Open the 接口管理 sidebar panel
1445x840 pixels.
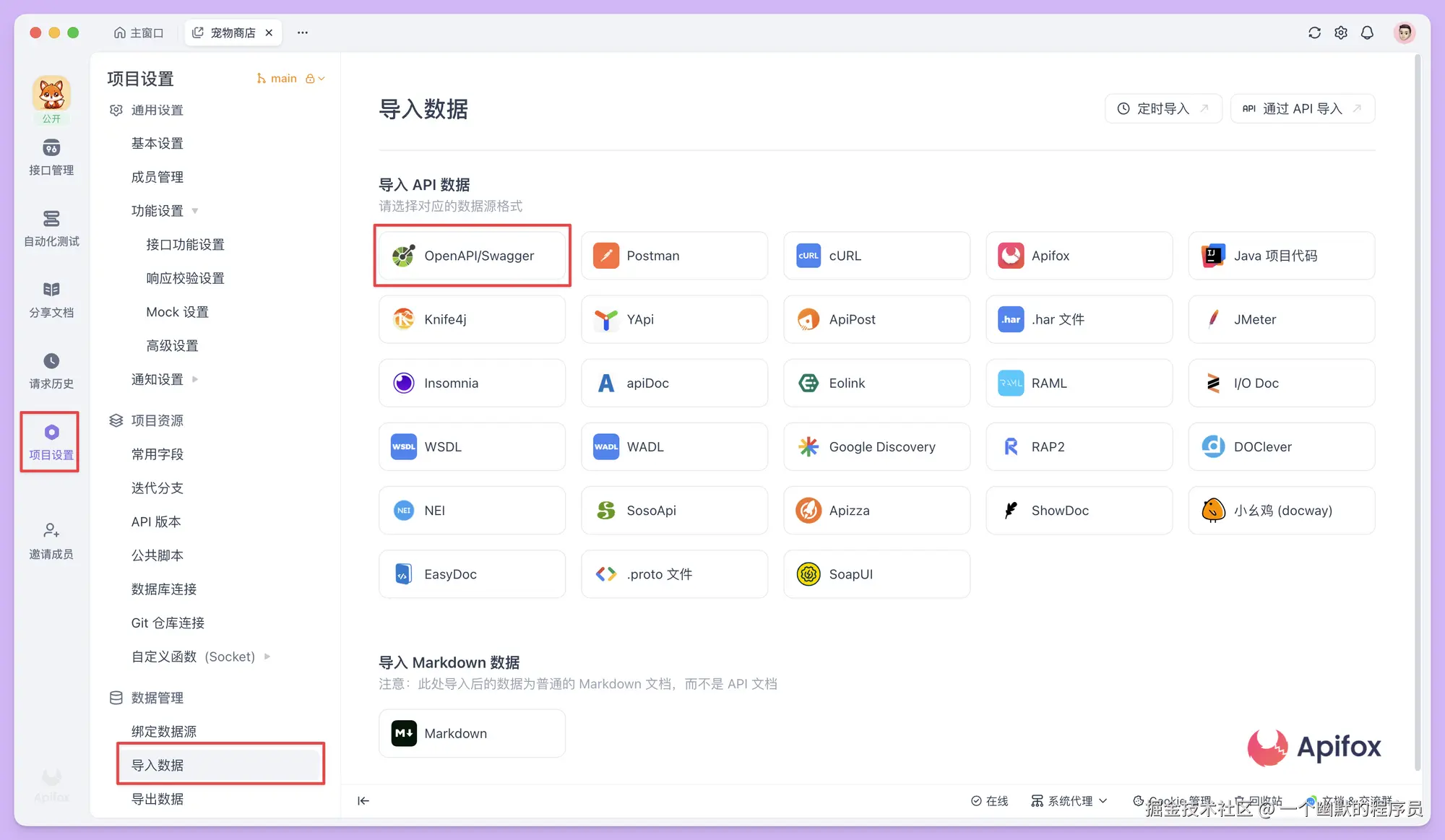pyautogui.click(x=51, y=157)
